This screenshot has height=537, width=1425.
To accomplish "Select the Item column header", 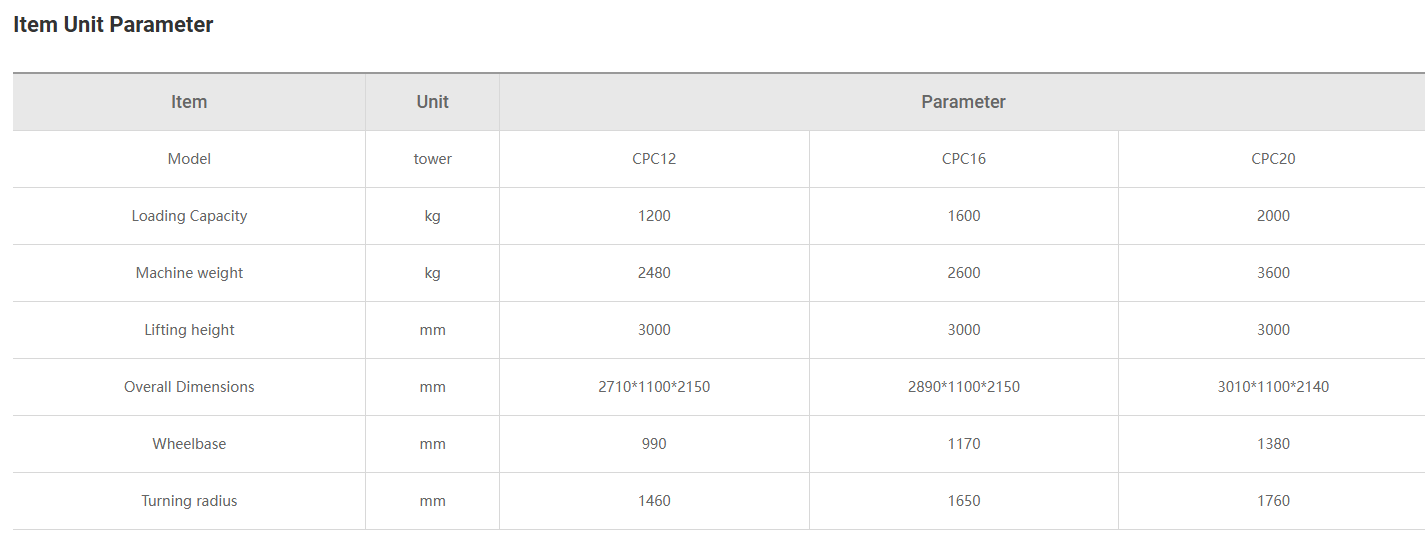I will (x=189, y=102).
